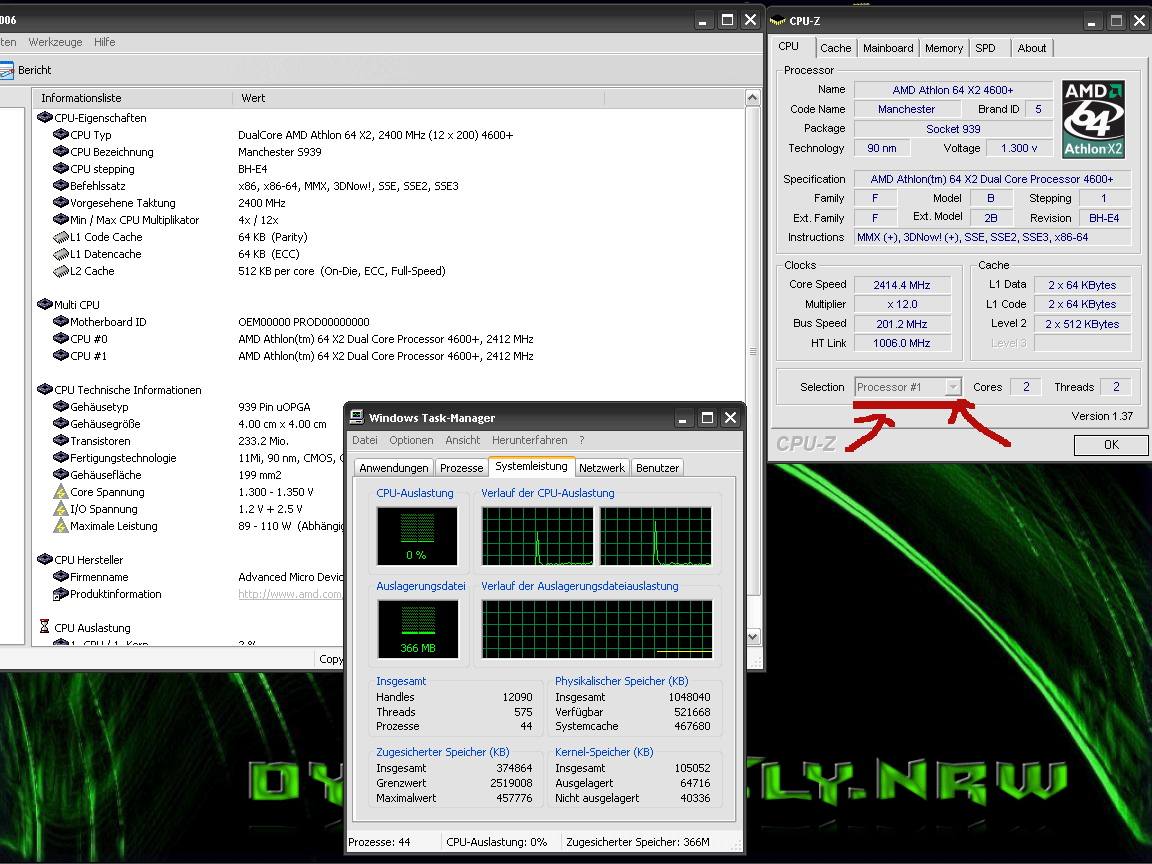This screenshot has height=864, width=1152.
Task: Click the Auslagerungsdatei 366 MB meter
Action: coord(417,629)
